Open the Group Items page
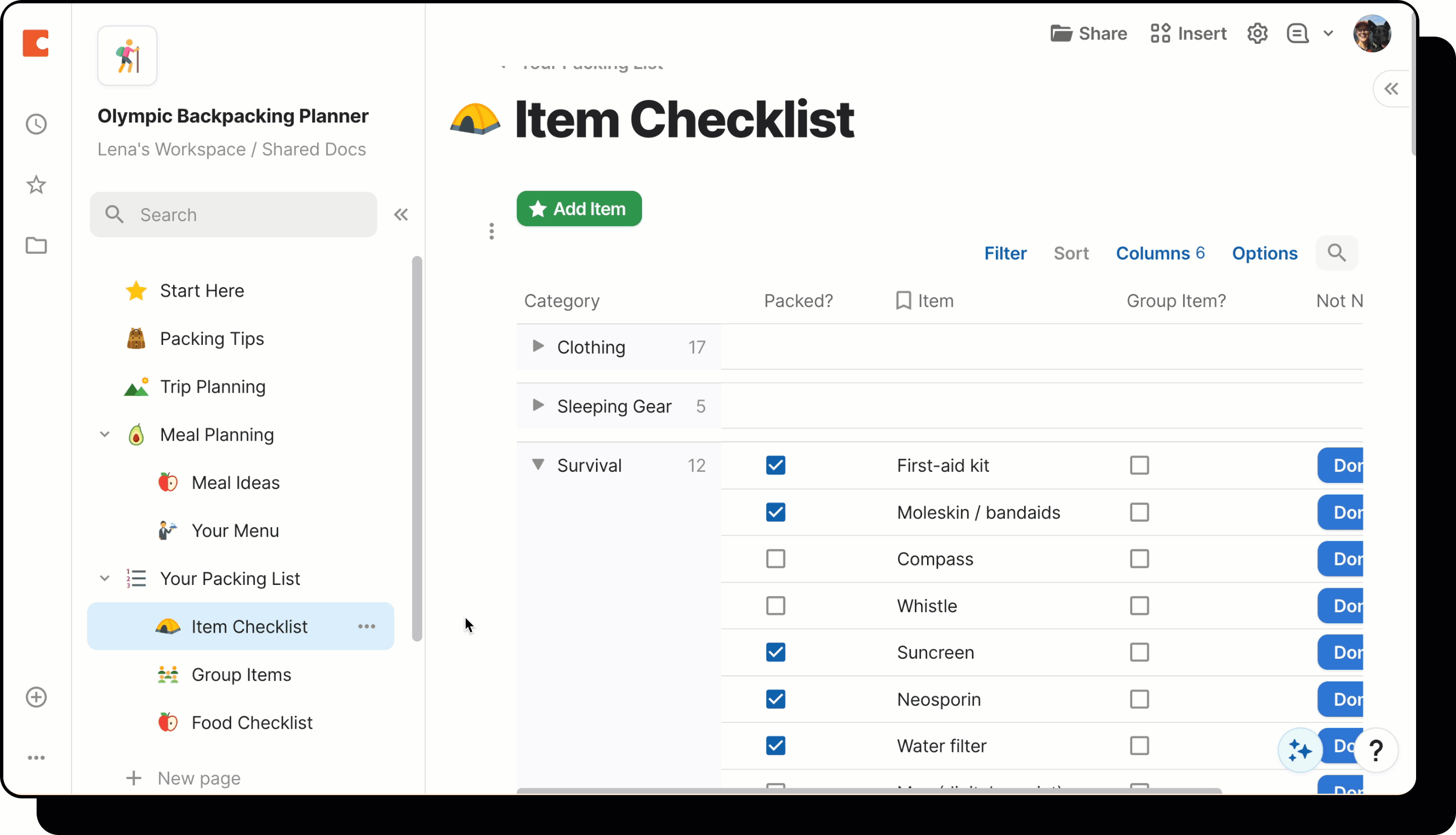This screenshot has width=1456, height=835. pos(241,675)
